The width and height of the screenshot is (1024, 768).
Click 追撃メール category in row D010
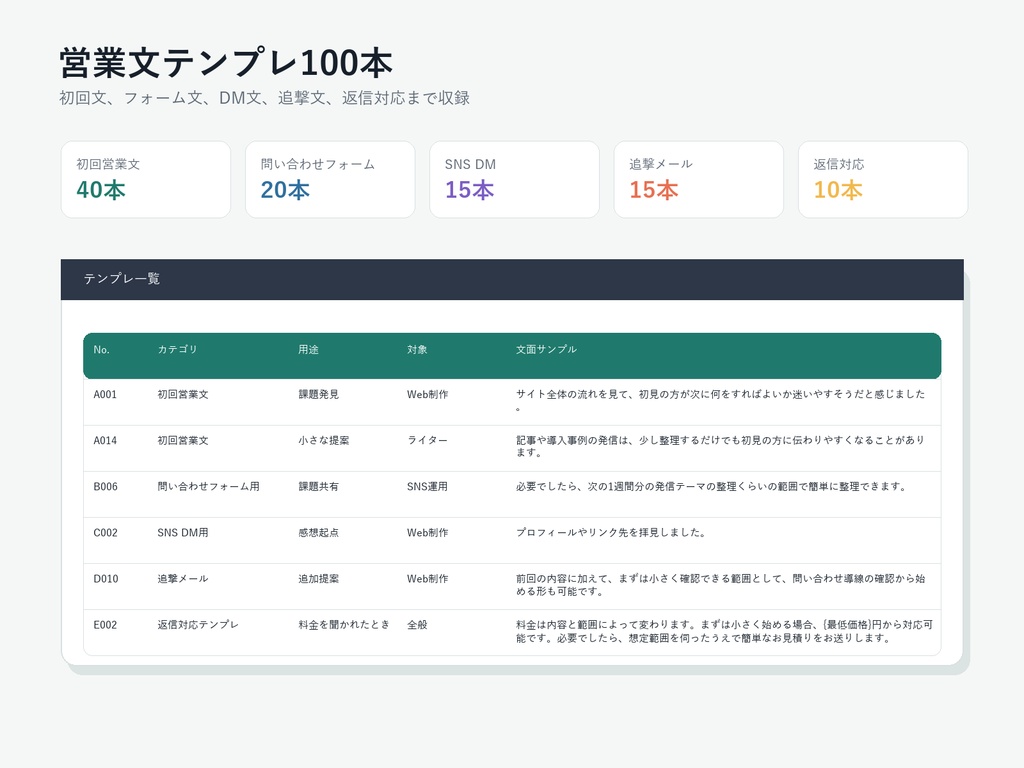tap(183, 579)
